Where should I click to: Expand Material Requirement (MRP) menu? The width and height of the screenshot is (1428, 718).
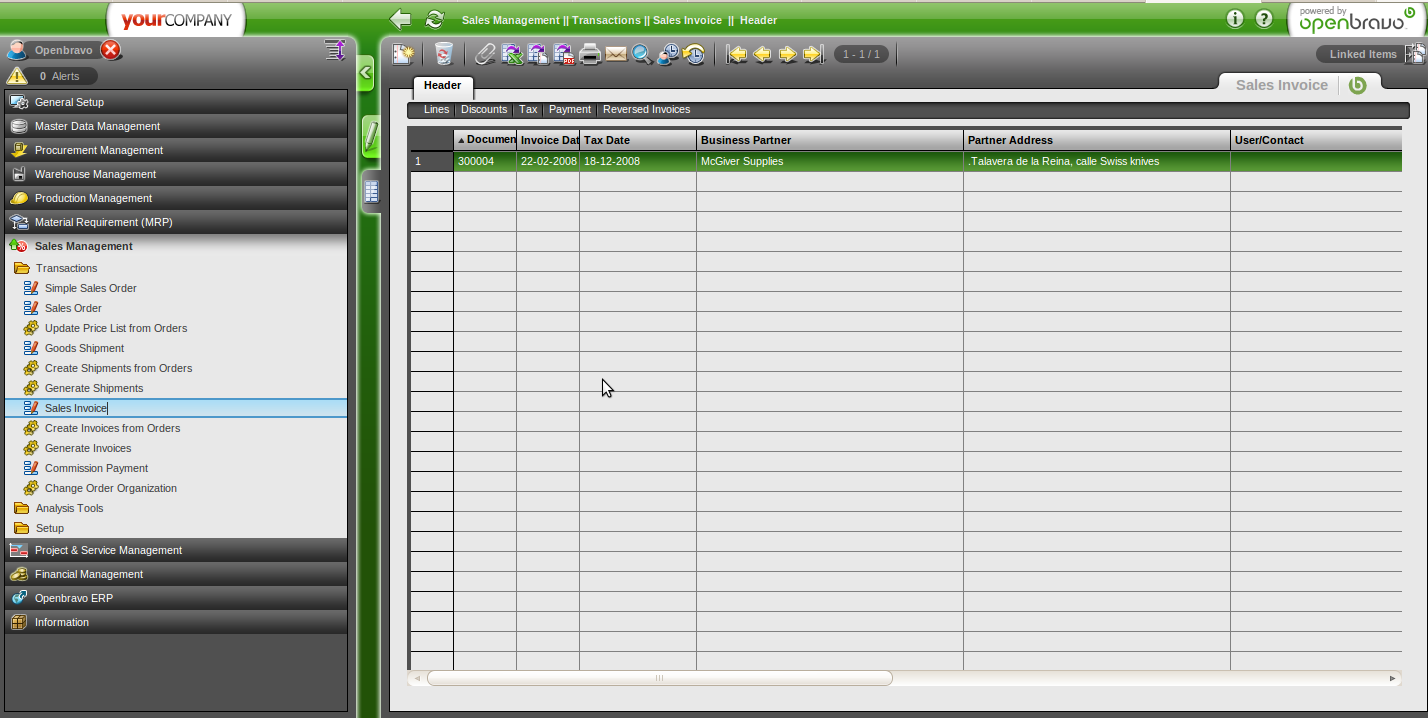pyautogui.click(x=176, y=222)
